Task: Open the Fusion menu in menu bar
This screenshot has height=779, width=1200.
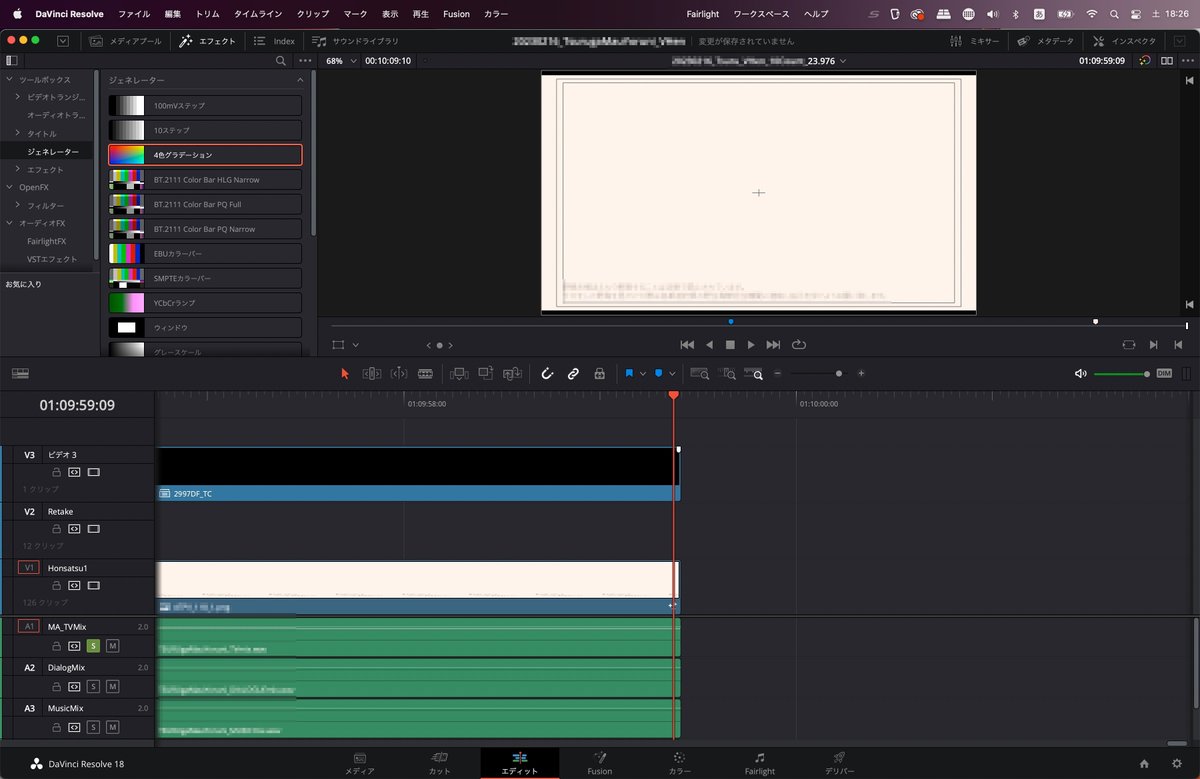Action: [x=456, y=14]
